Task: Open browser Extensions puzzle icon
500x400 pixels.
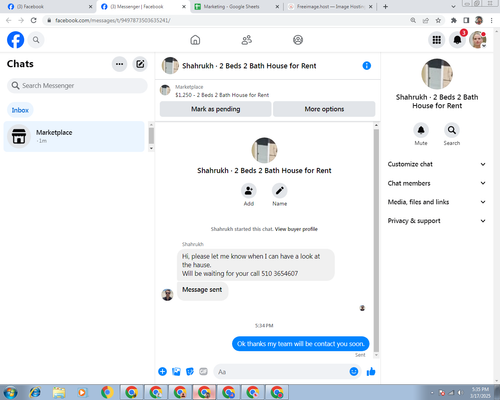Action: point(454,20)
